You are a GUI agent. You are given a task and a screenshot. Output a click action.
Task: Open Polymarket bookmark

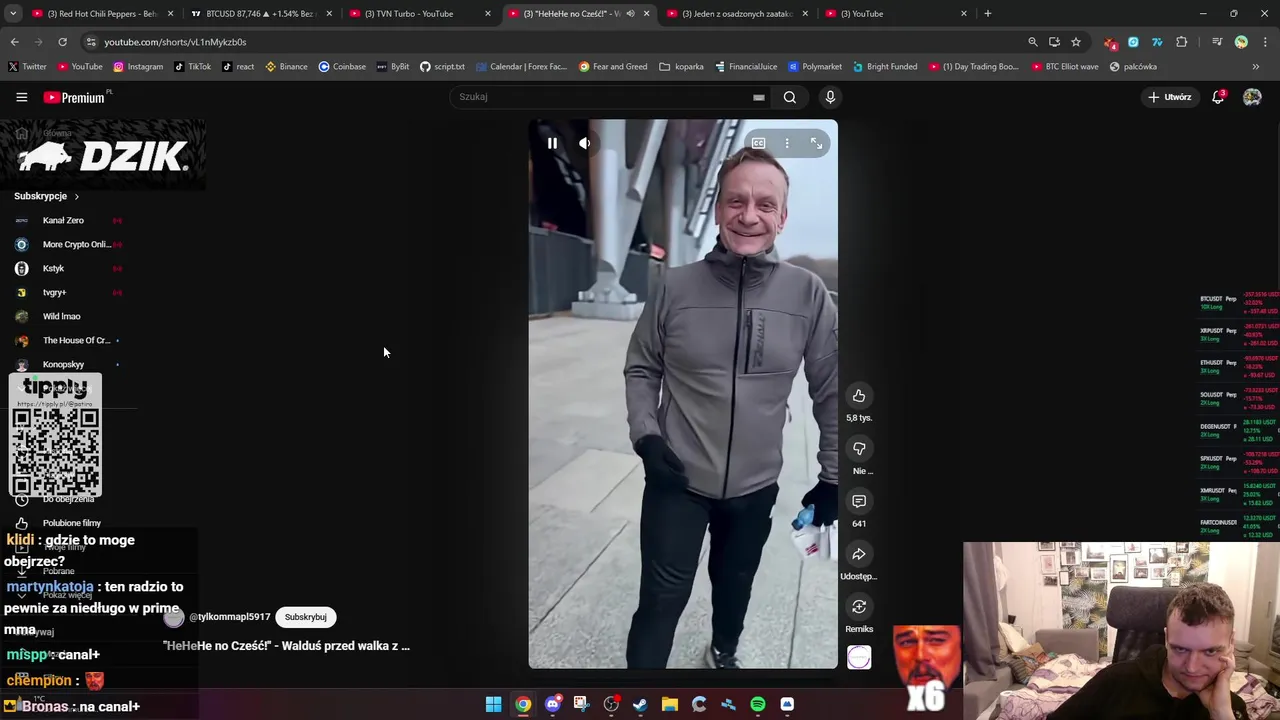pyautogui.click(x=815, y=67)
